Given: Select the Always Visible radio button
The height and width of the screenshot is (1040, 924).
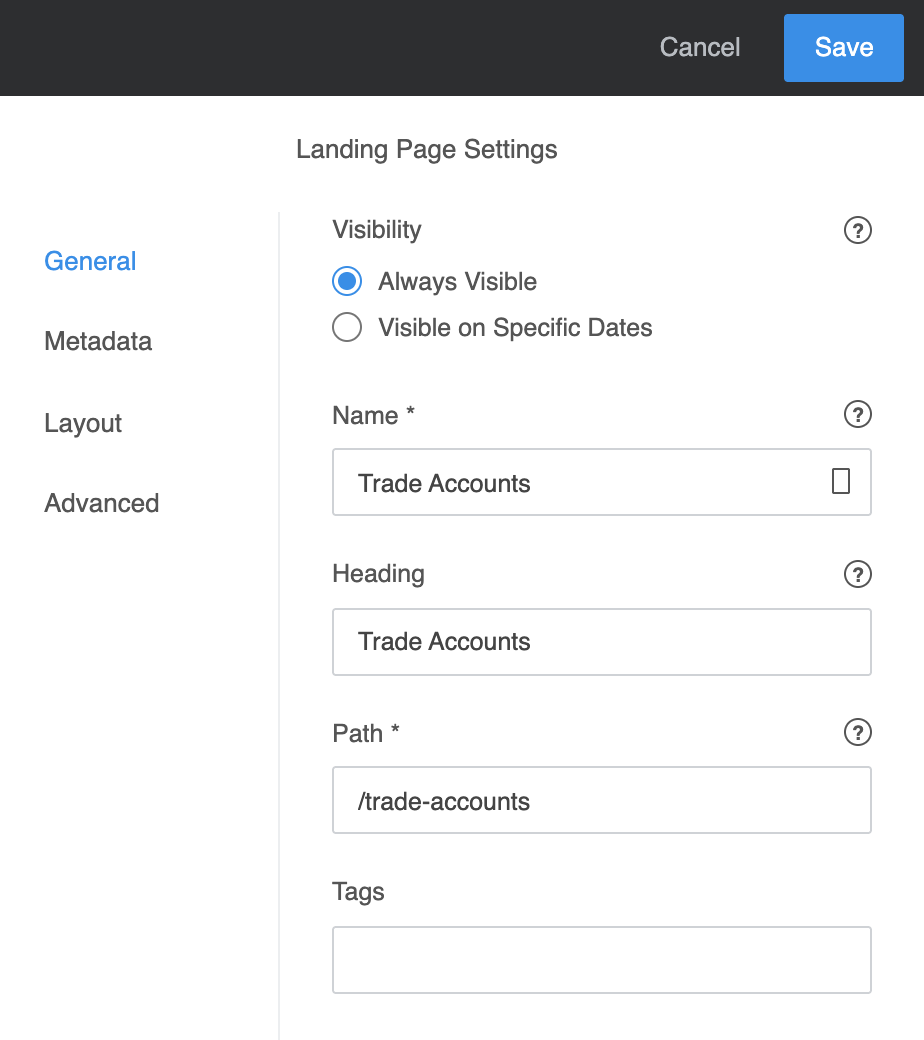Looking at the screenshot, I should coord(347,281).
